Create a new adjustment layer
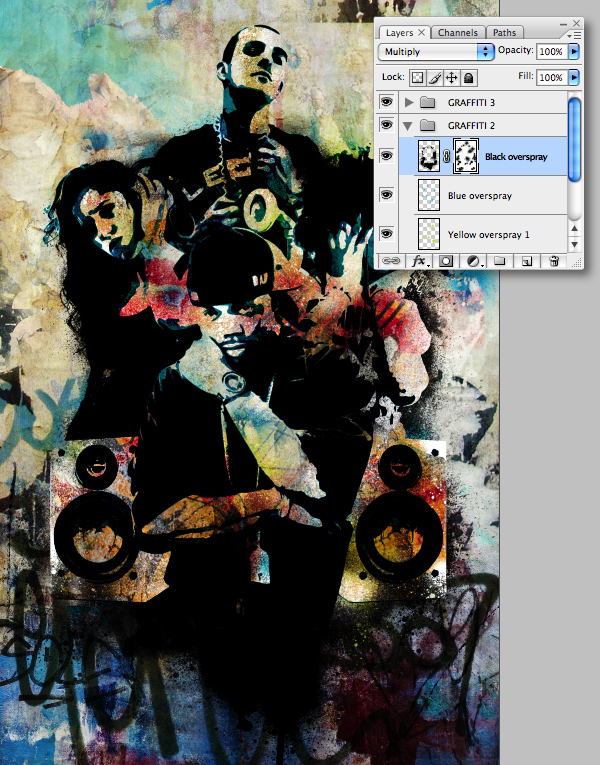The width and height of the screenshot is (600, 765). pos(472,261)
